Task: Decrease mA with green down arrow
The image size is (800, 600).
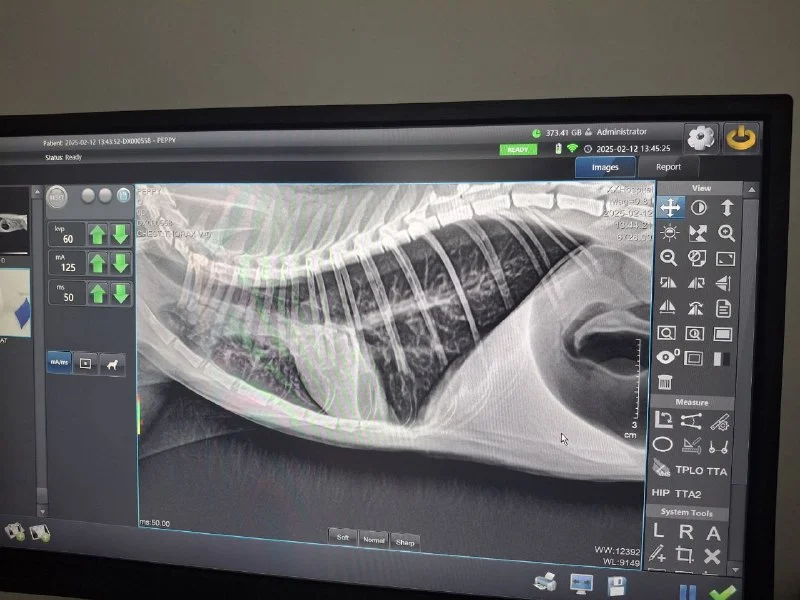Action: [120, 264]
